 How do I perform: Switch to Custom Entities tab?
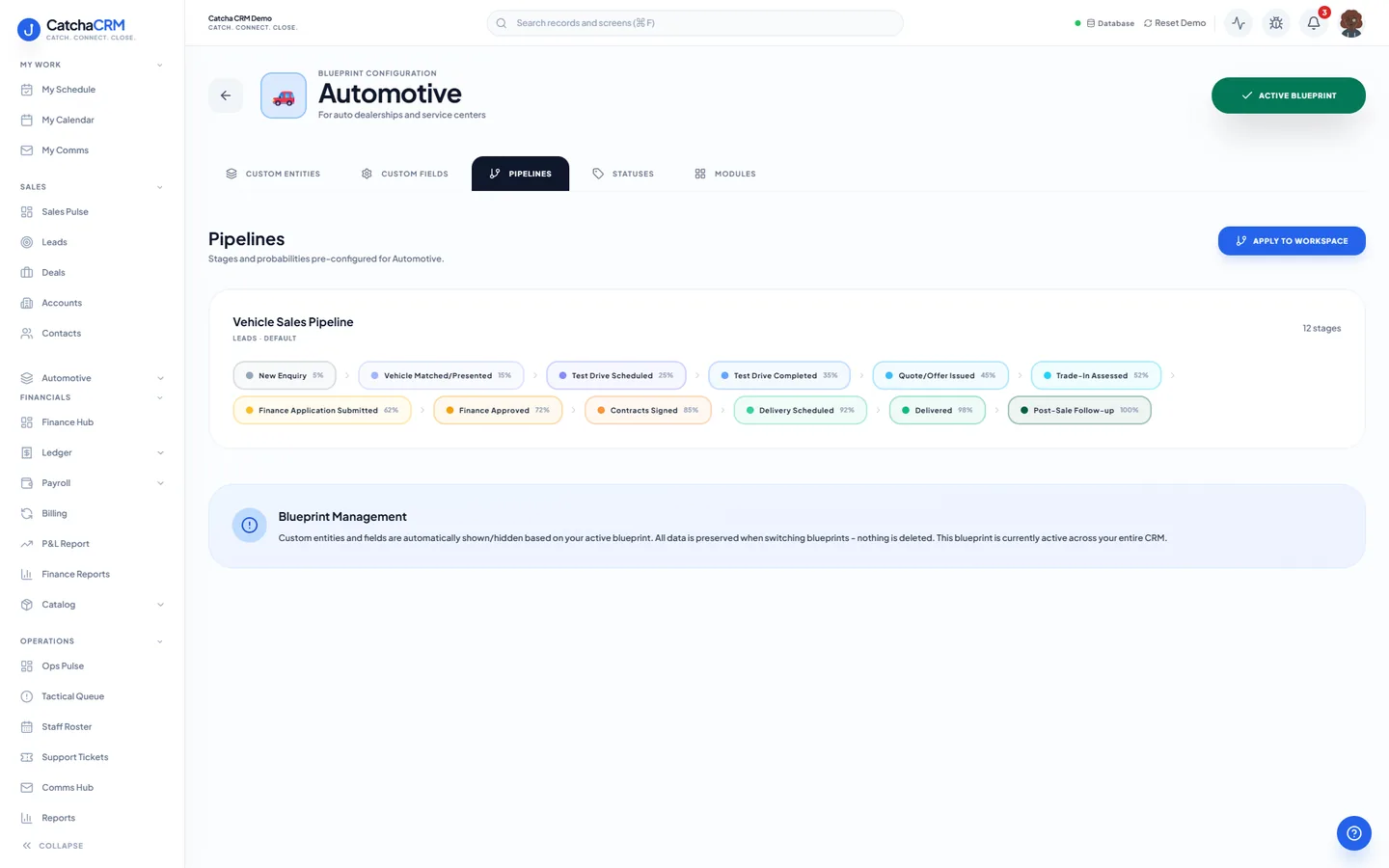(x=273, y=174)
